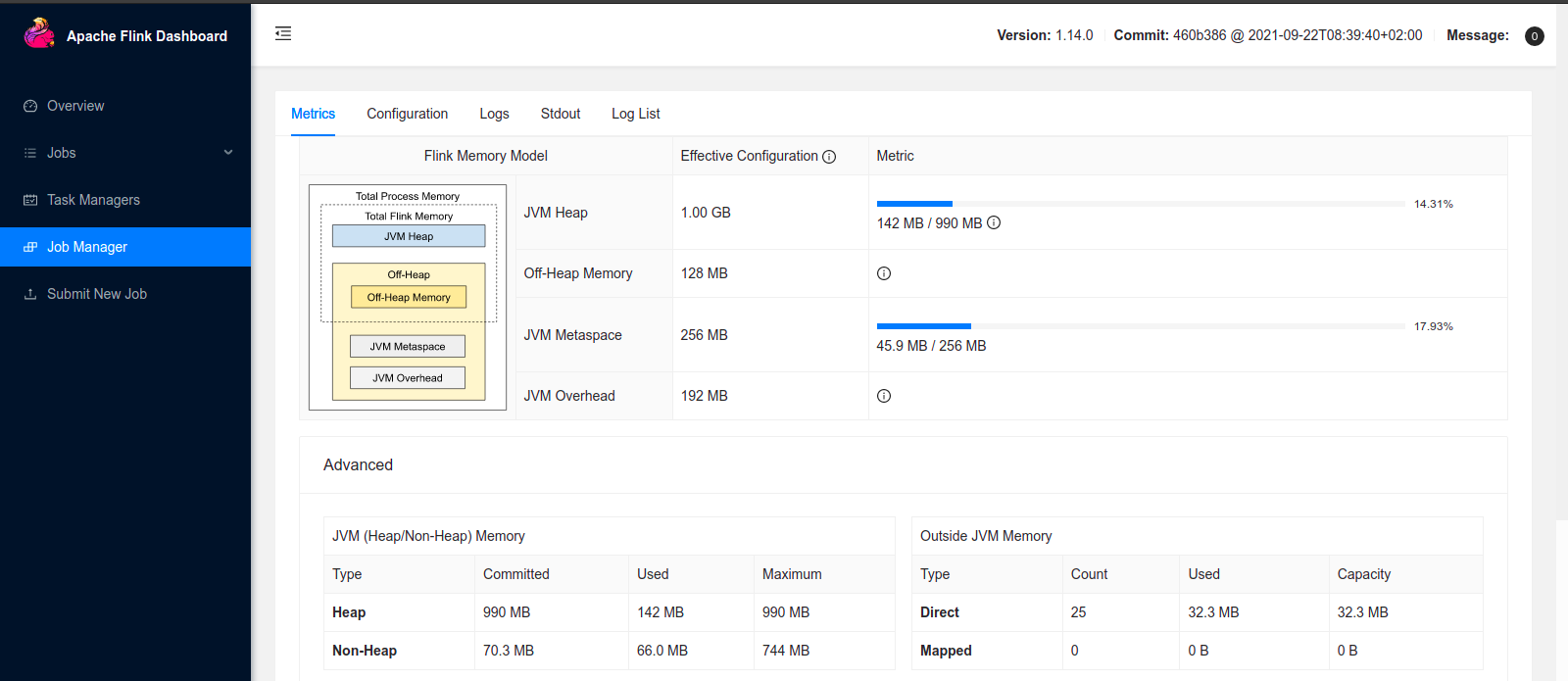Viewport: 1568px width, 681px height.
Task: Click the Outside JVM Memory table title
Action: 986,536
